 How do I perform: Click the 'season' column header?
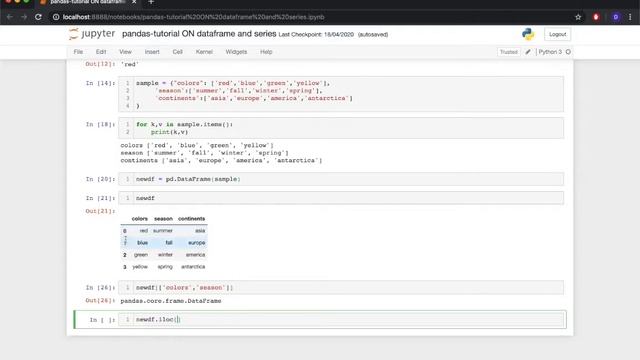163,219
